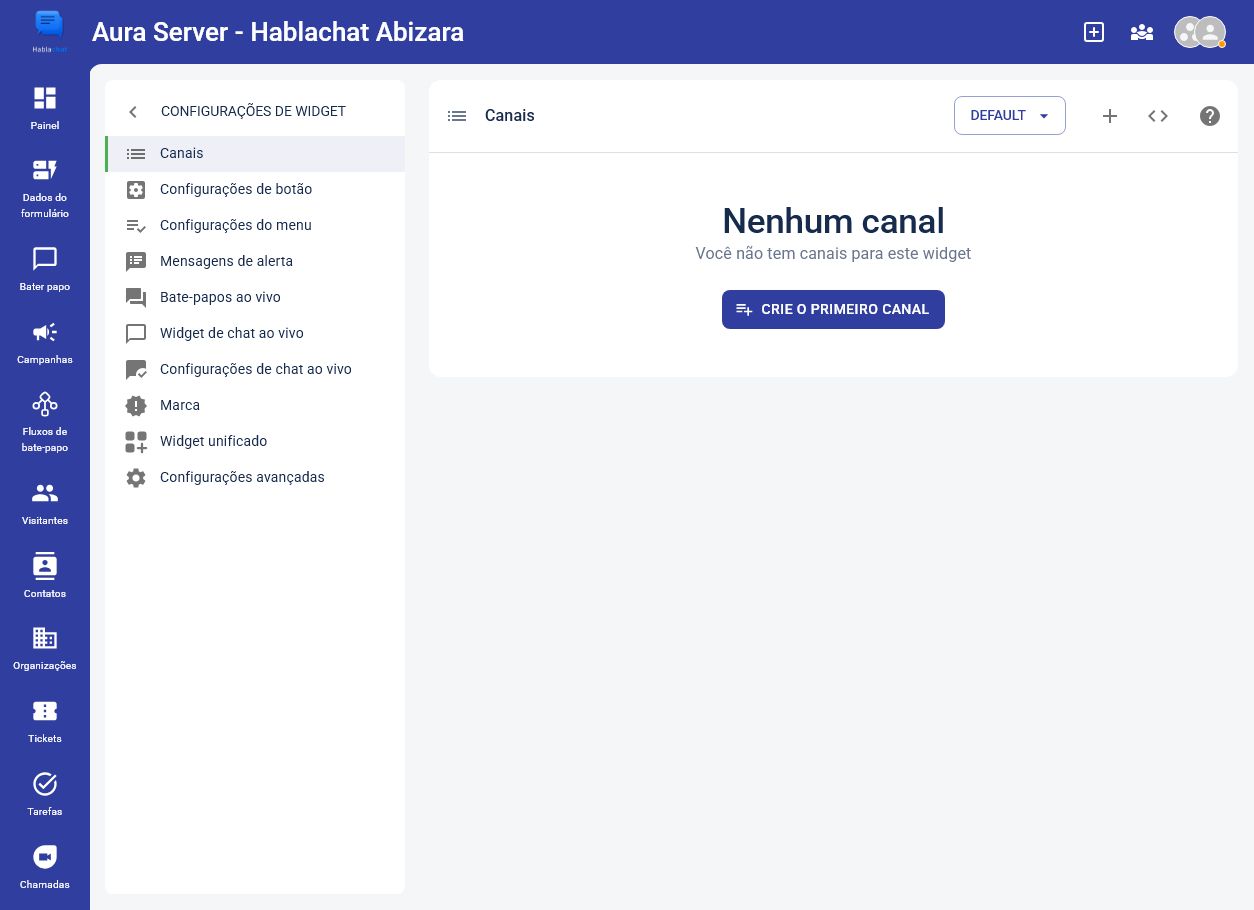Image resolution: width=1254 pixels, height=910 pixels.
Task: Open the Tickets section
Action: tap(45, 721)
